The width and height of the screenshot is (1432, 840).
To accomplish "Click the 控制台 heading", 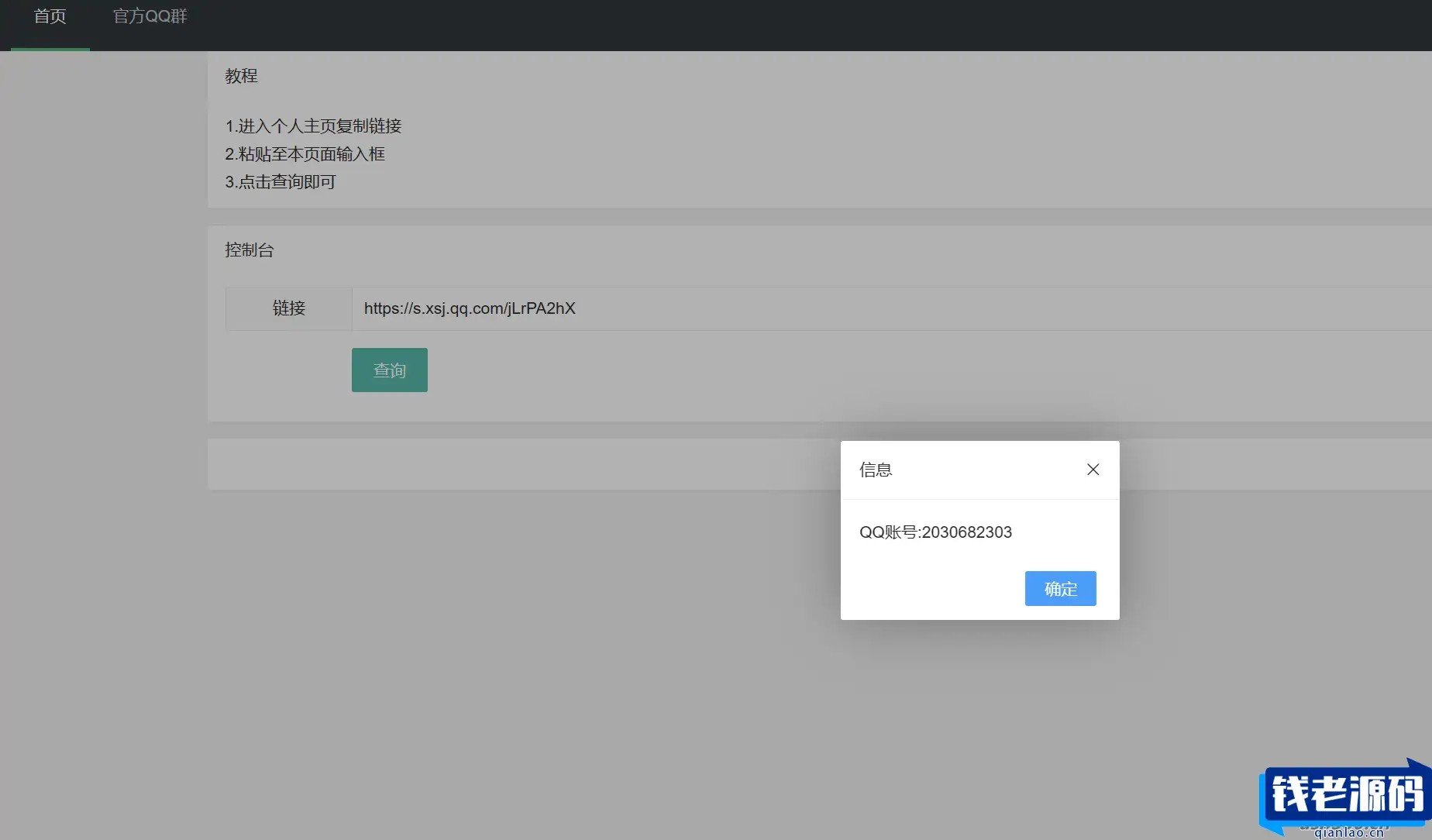I will point(250,250).
